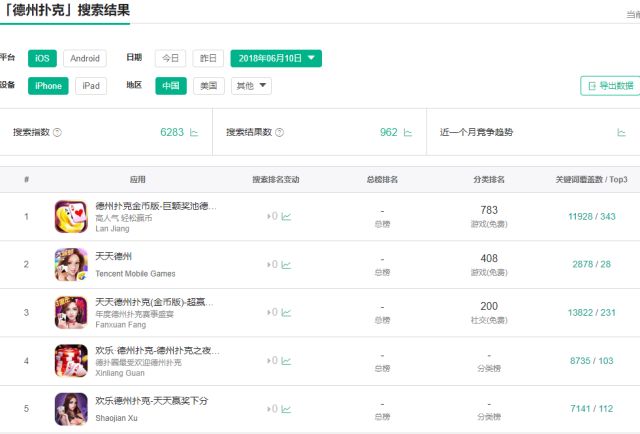640x434 pixels.
Task: Open search result count trend chart icon
Action: click(x=407, y=133)
